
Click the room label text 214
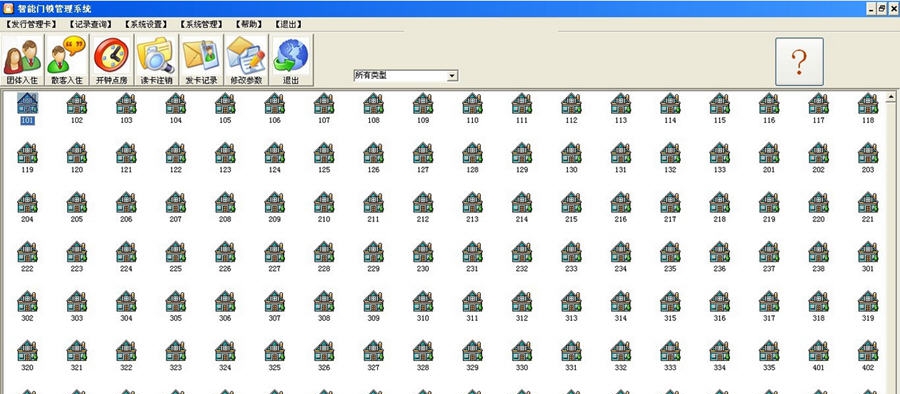tap(522, 219)
